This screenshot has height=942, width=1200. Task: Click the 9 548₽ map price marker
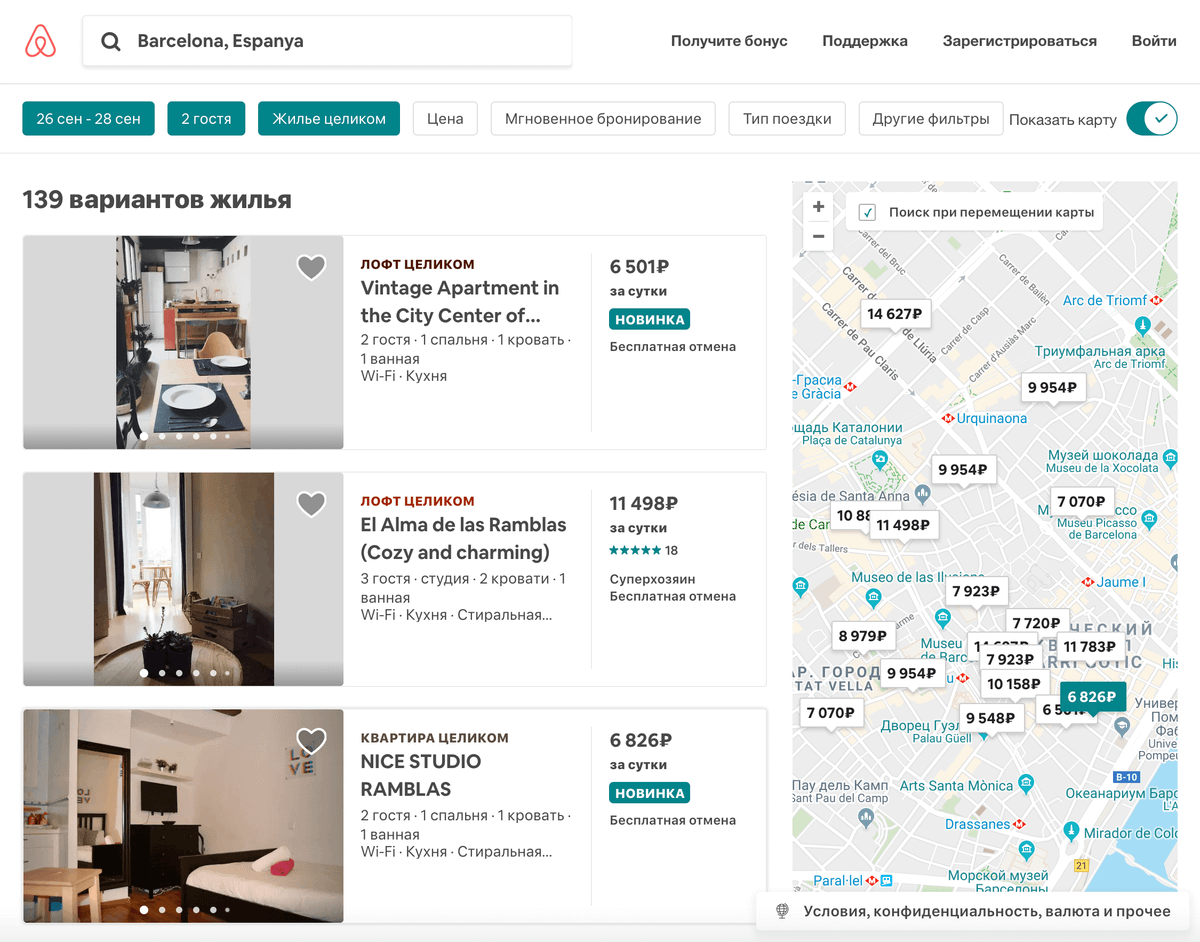coord(990,718)
